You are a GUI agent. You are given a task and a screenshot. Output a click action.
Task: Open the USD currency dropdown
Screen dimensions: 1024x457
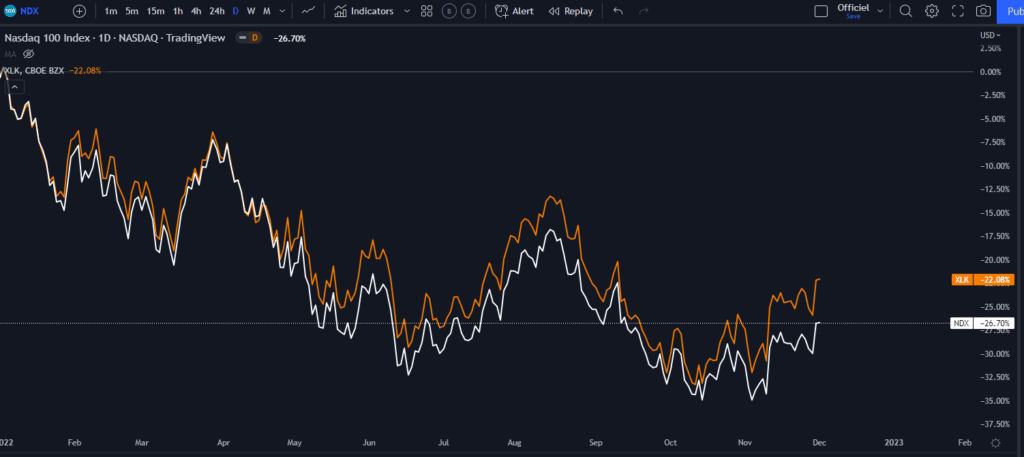click(989, 35)
